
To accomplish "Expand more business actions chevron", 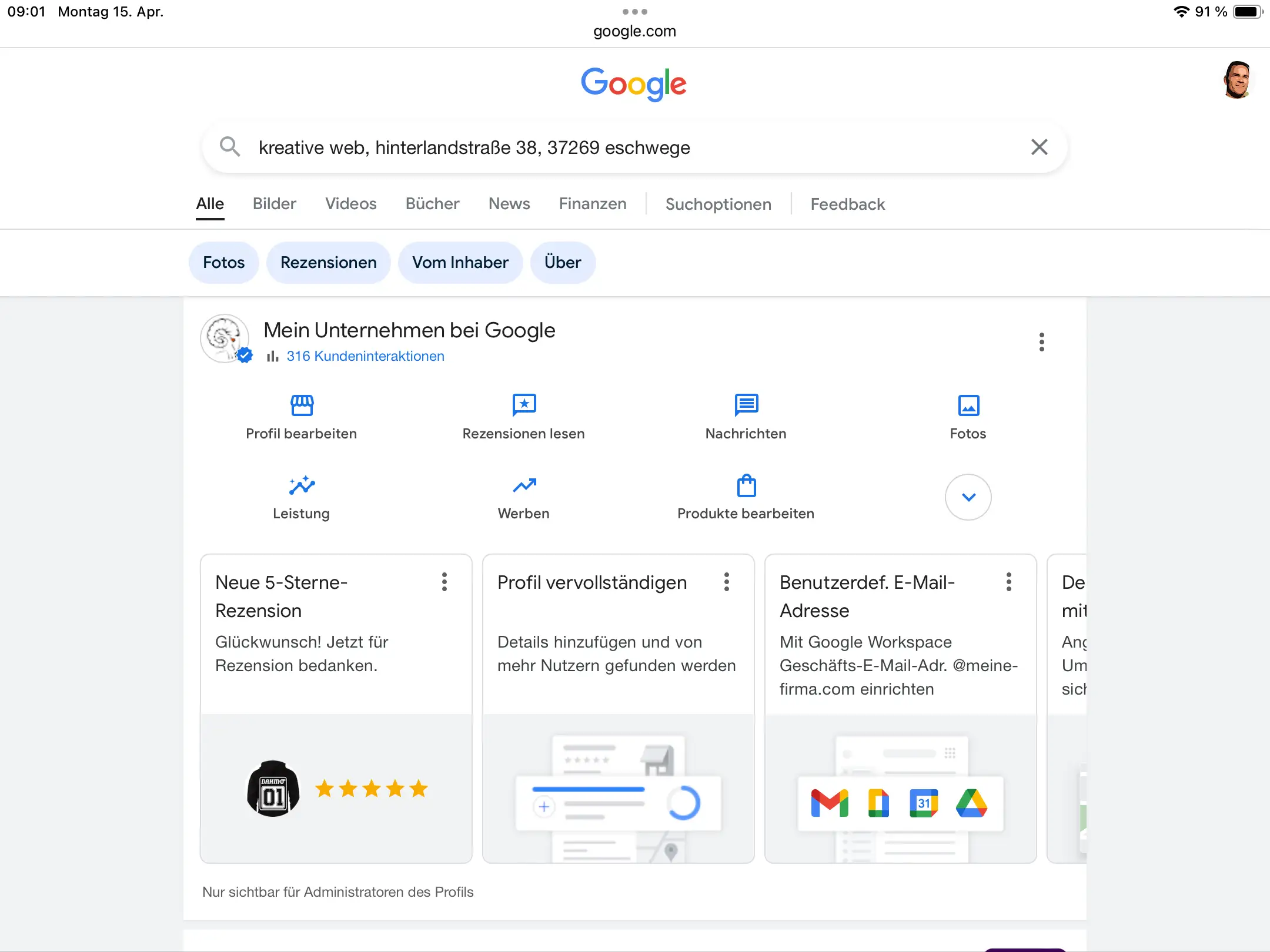I will pyautogui.click(x=968, y=497).
